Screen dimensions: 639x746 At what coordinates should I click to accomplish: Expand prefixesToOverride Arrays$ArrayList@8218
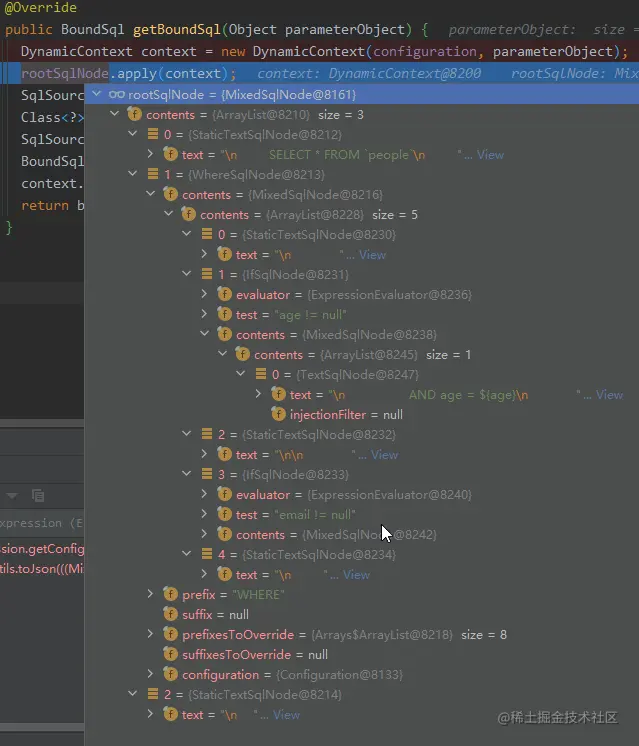(x=151, y=633)
